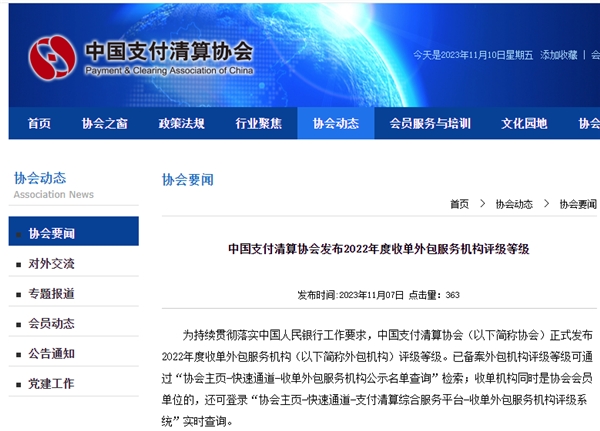Click the Payment & Clearing Association of China text
Viewport: 600px width, 431px height.
point(169,71)
